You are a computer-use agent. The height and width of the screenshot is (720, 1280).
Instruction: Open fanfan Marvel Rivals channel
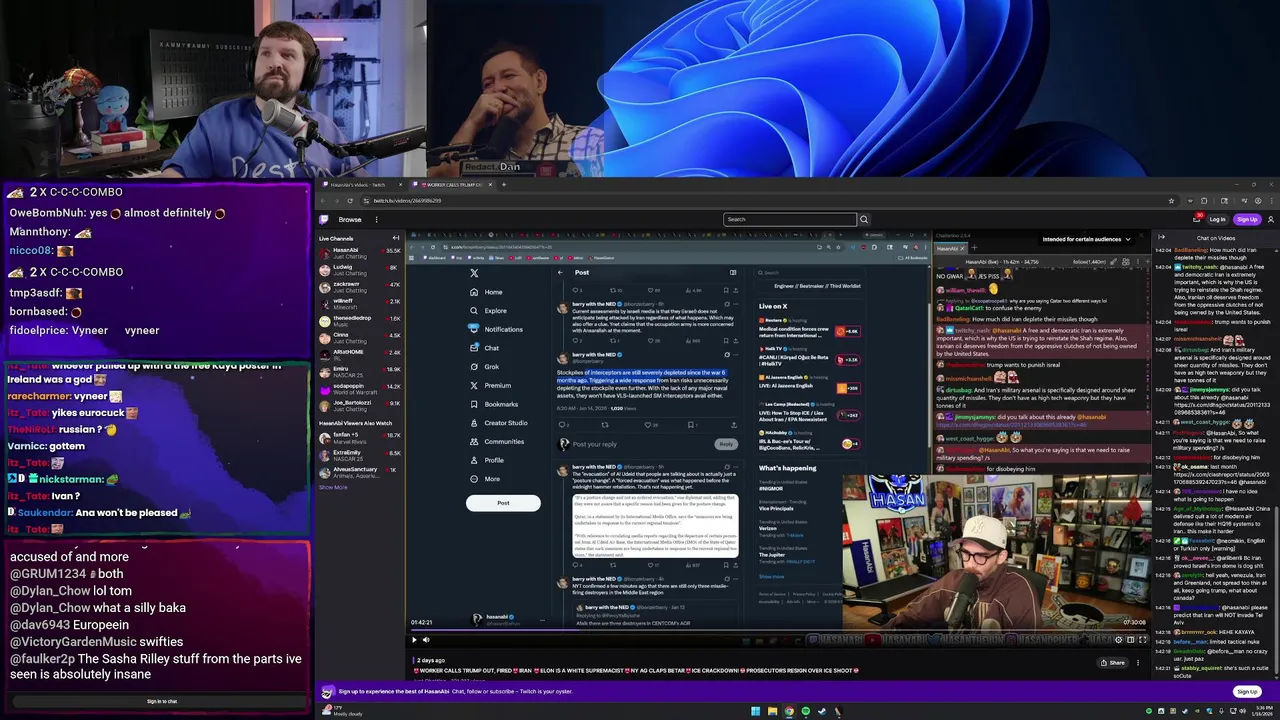point(360,437)
